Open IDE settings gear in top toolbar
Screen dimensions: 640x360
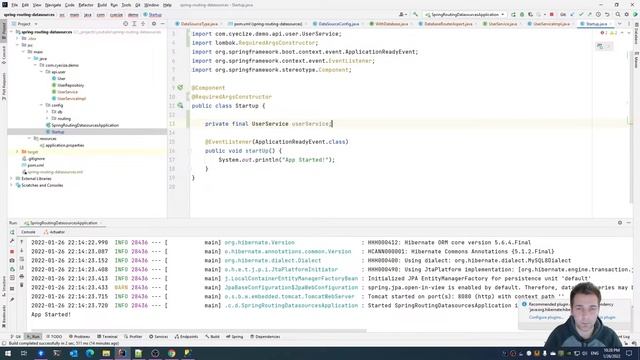[627, 14]
